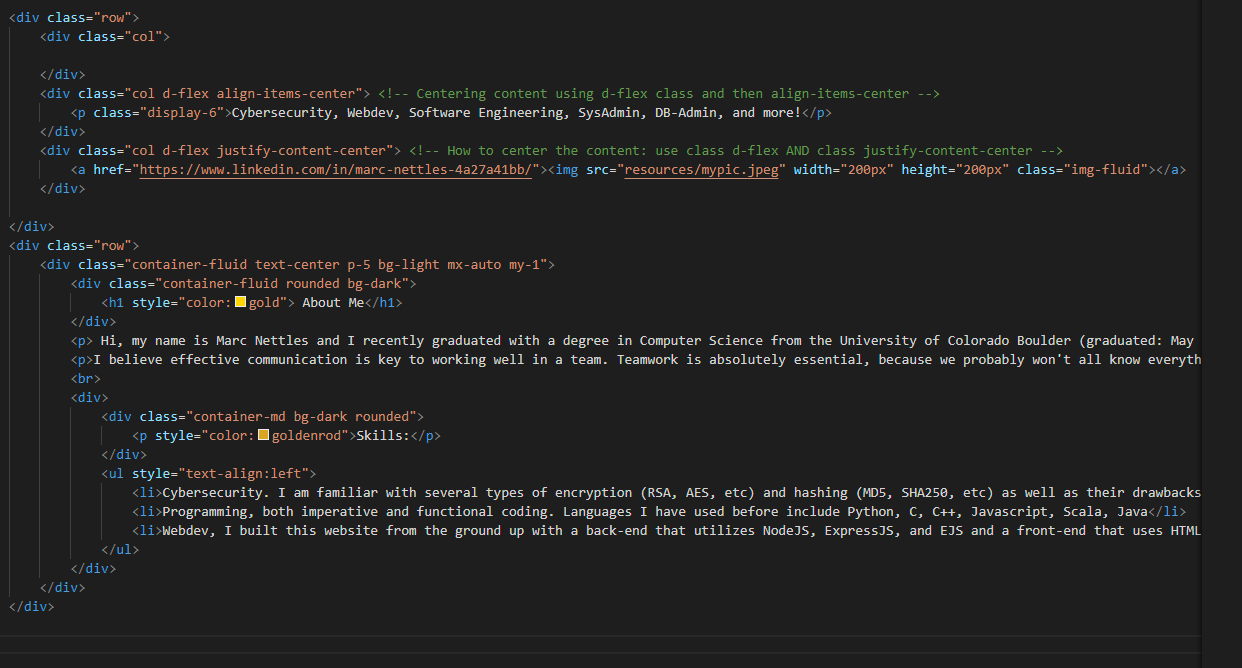Screen dimensions: 1242x668
Task: Click the "container-md bg-dark rounded" class string
Action: [x=301, y=417]
